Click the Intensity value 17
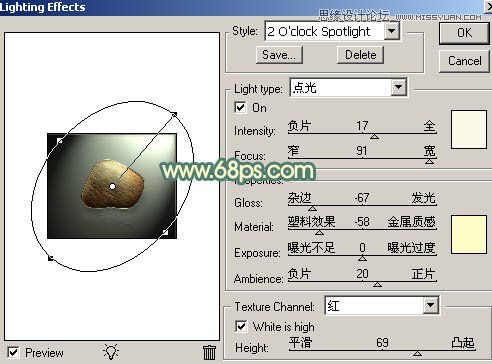 click(362, 126)
